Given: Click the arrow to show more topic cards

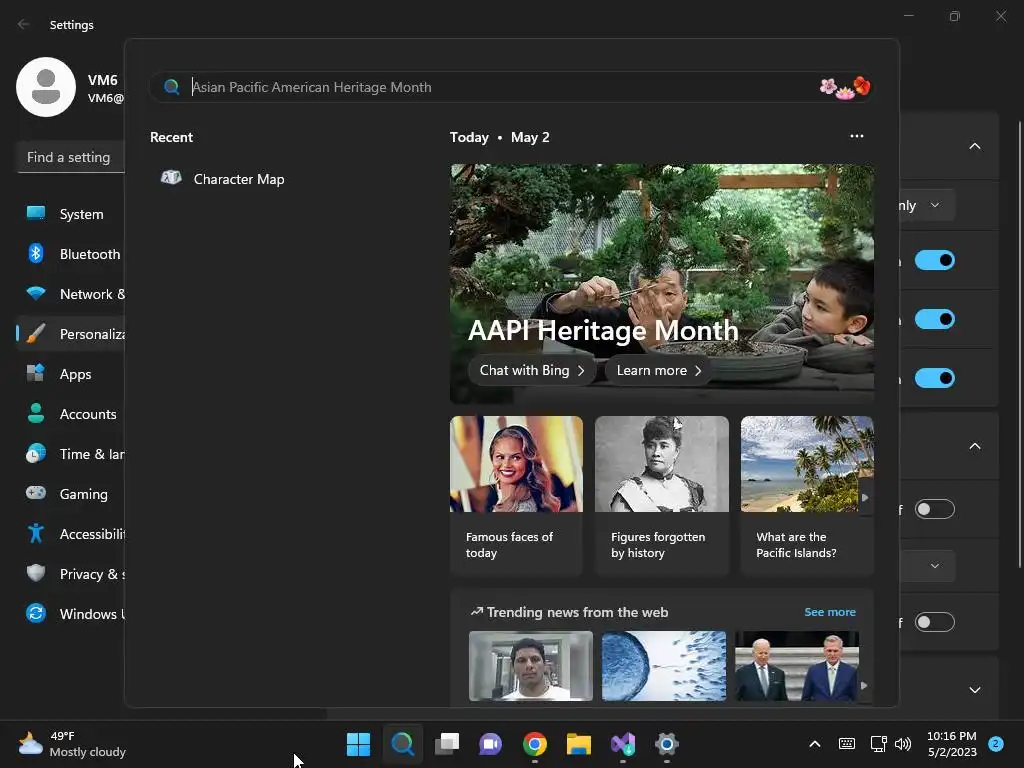Looking at the screenshot, I should [x=865, y=498].
